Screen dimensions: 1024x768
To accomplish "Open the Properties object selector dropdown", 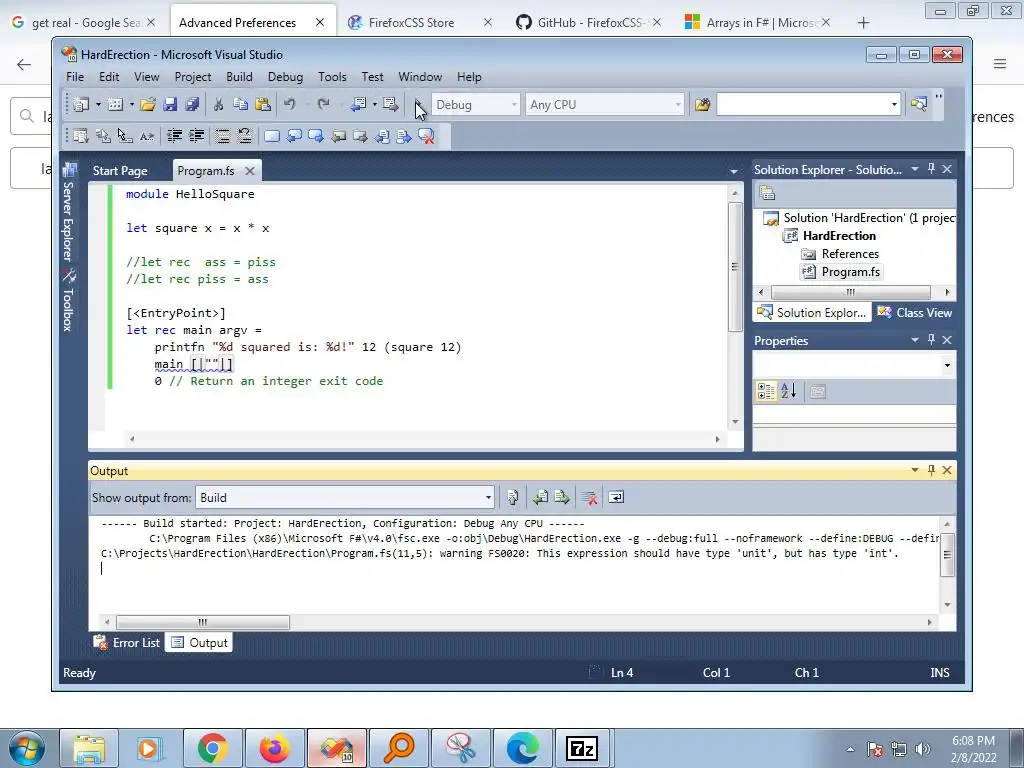I will pyautogui.click(x=947, y=365).
